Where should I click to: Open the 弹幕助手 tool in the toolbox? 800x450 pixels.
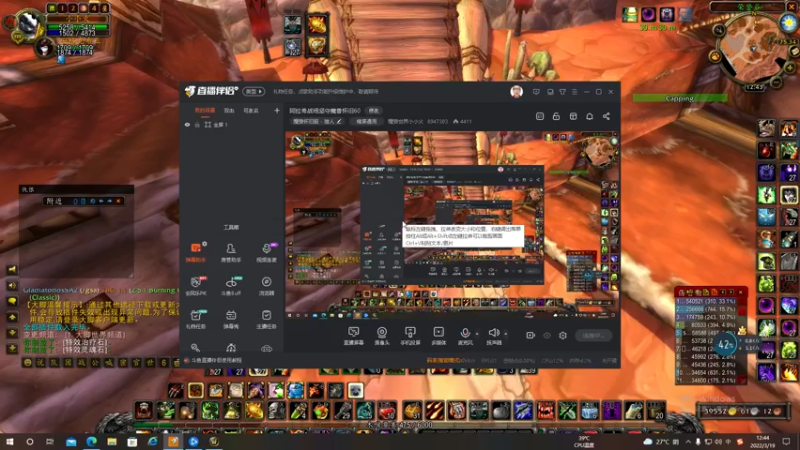(195, 252)
